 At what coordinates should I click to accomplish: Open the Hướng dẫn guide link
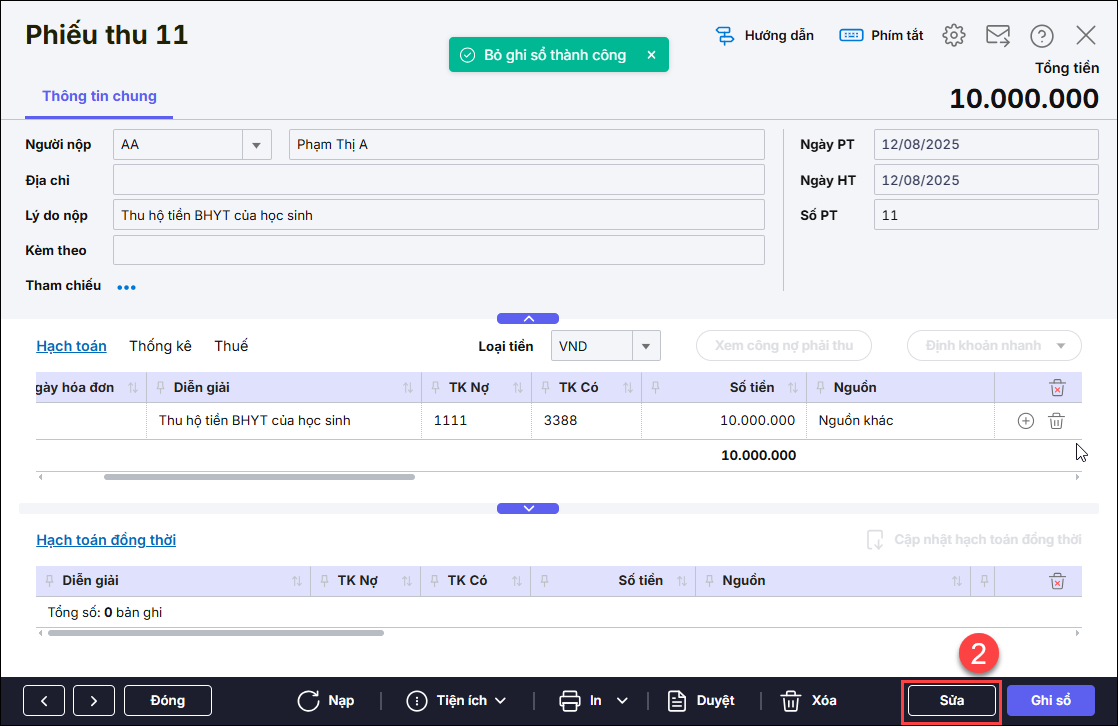(x=765, y=36)
